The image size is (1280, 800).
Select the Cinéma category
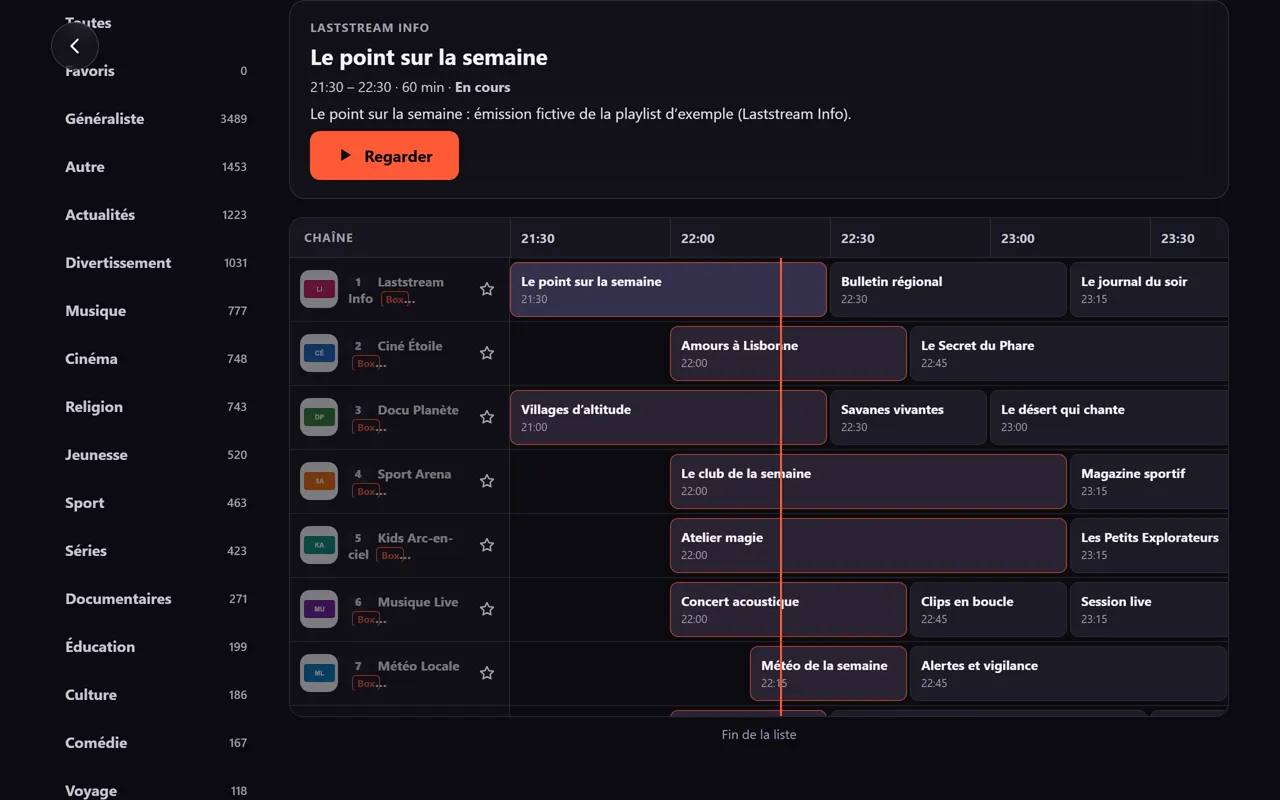pyautogui.click(x=156, y=359)
